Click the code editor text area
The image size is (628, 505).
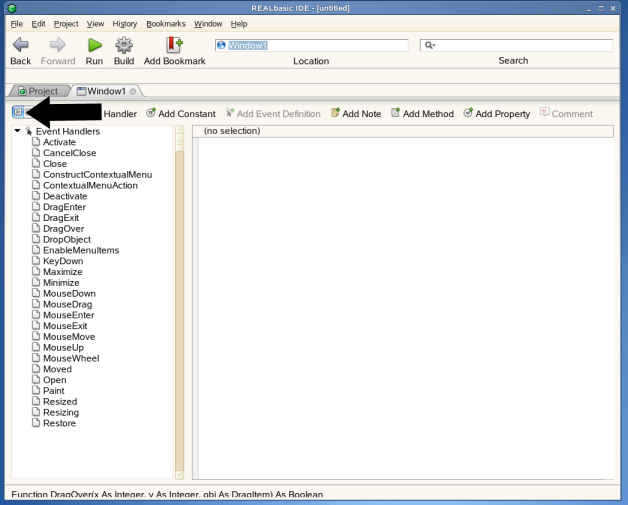[x=406, y=308]
